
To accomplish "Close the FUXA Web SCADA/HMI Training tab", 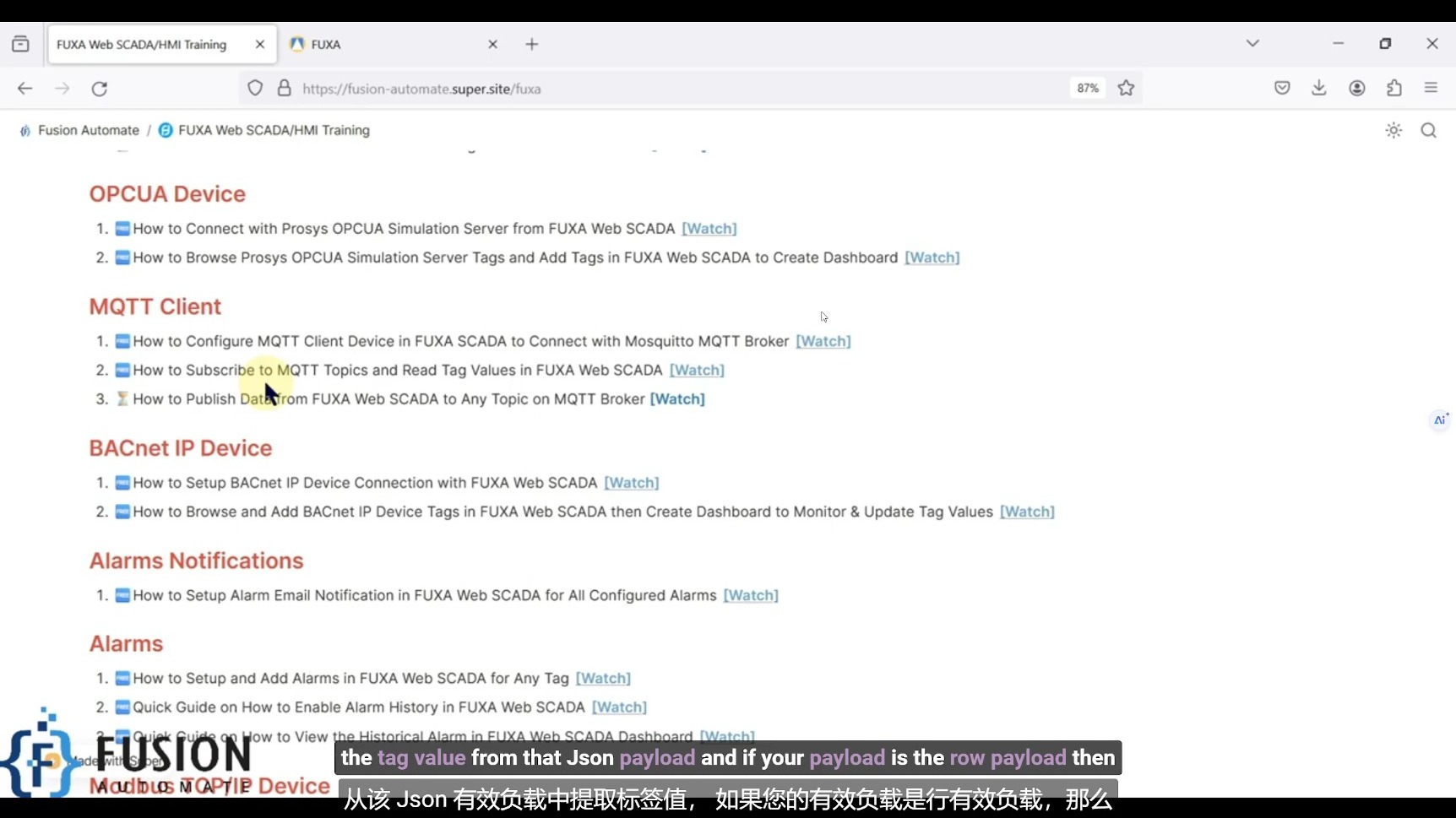I will click(x=260, y=45).
